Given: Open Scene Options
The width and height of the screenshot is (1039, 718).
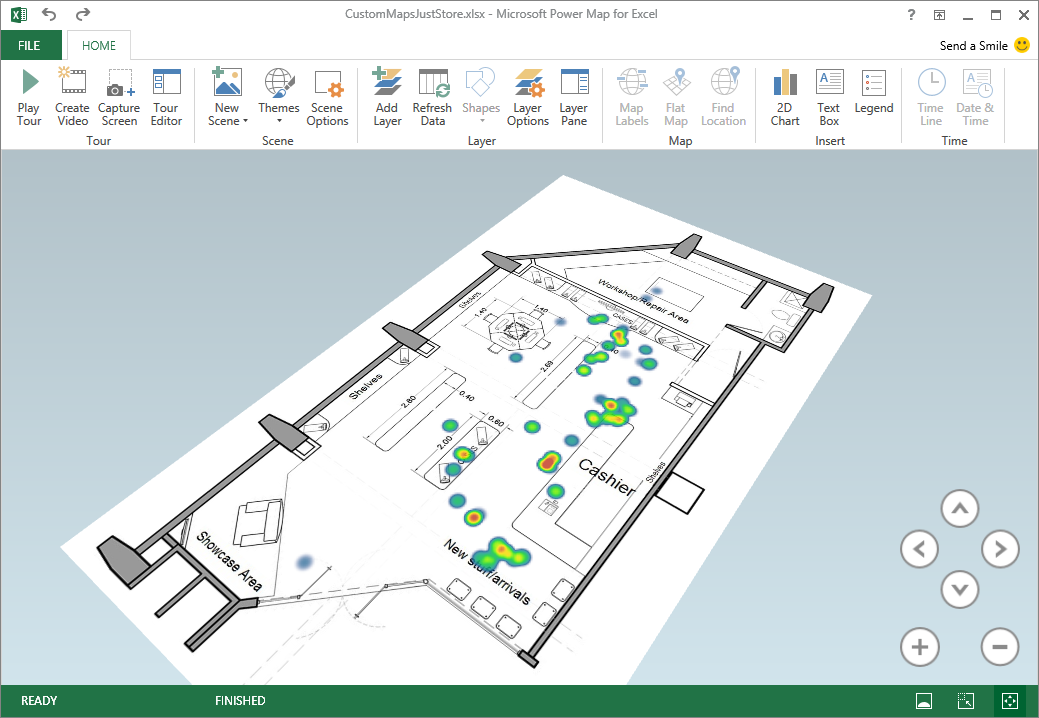Looking at the screenshot, I should click(327, 97).
